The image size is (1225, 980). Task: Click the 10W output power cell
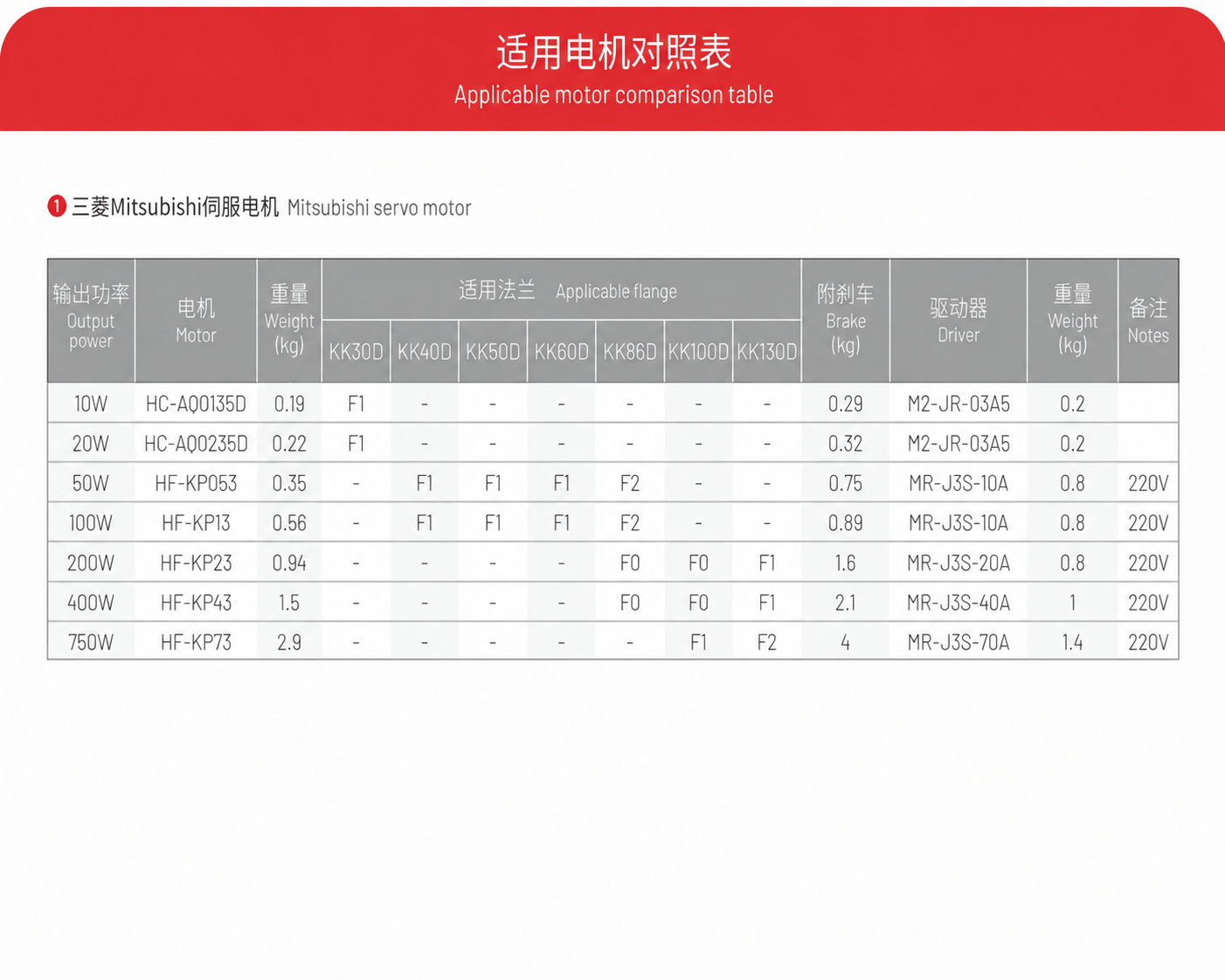(91, 404)
